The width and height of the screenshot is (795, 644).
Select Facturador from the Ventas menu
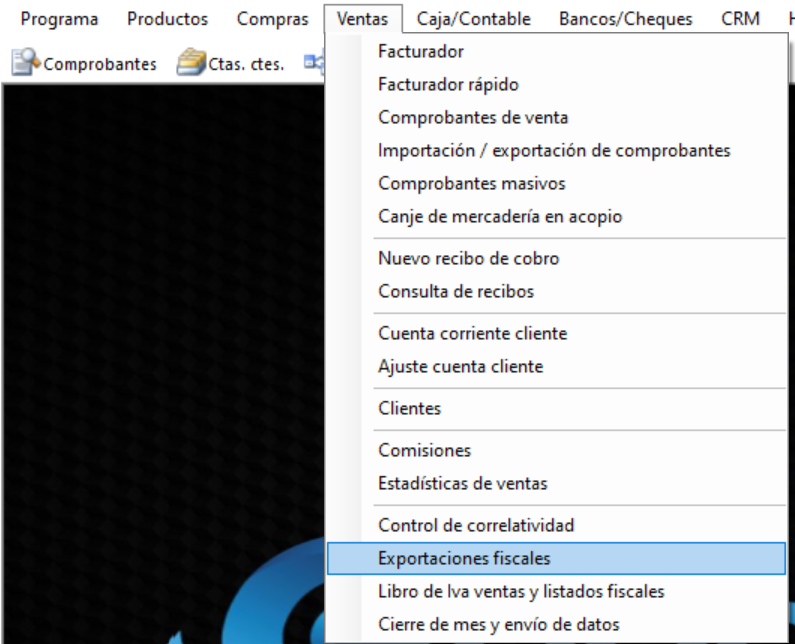coord(421,52)
